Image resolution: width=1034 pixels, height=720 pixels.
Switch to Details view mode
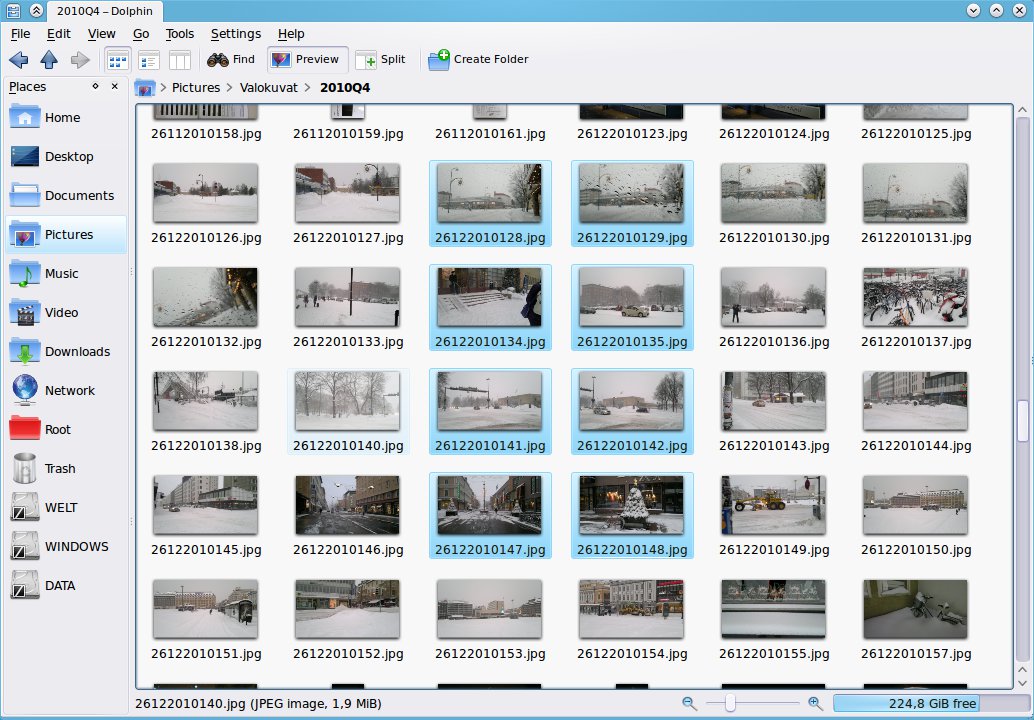click(149, 60)
